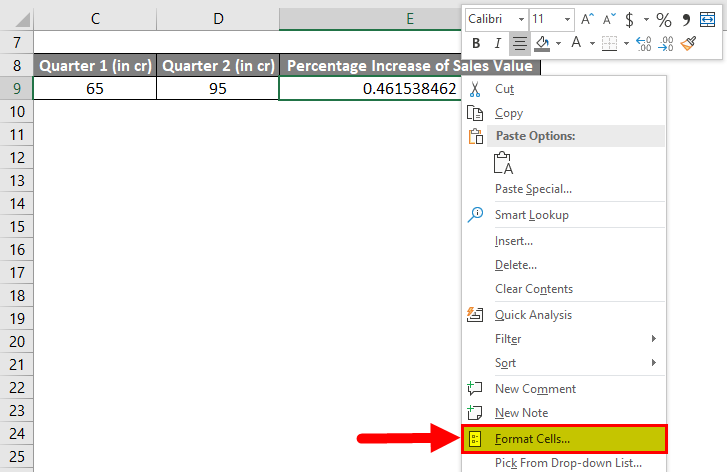
Task: Expand the Borders dropdown arrow
Action: click(x=626, y=44)
